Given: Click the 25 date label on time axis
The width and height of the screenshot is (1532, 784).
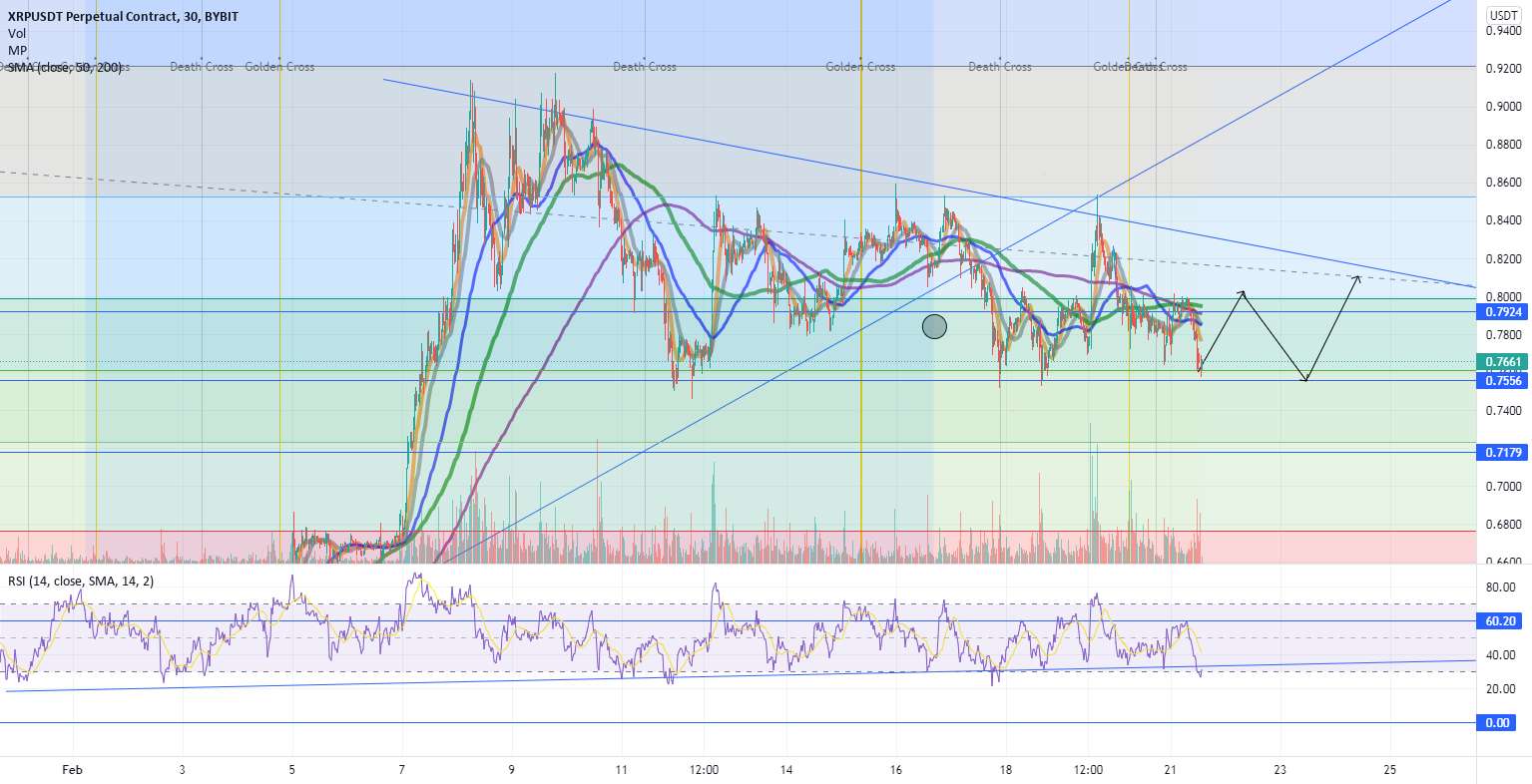Looking at the screenshot, I should (1390, 770).
